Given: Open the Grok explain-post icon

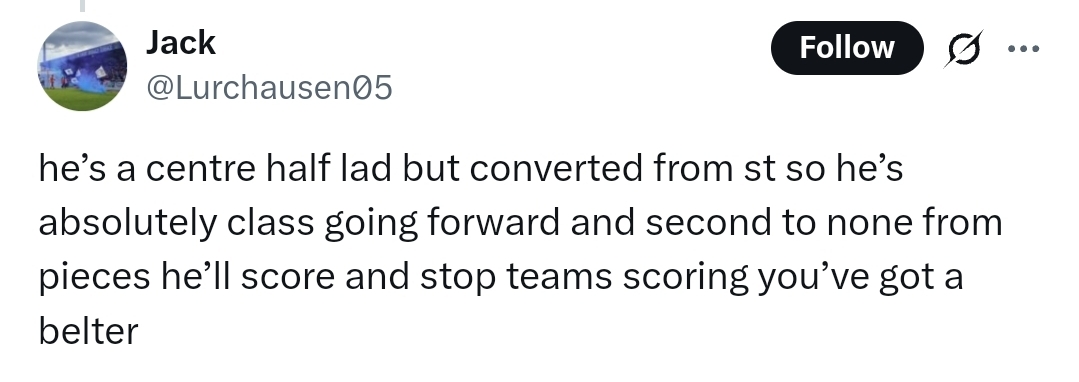Looking at the screenshot, I should 964,48.
